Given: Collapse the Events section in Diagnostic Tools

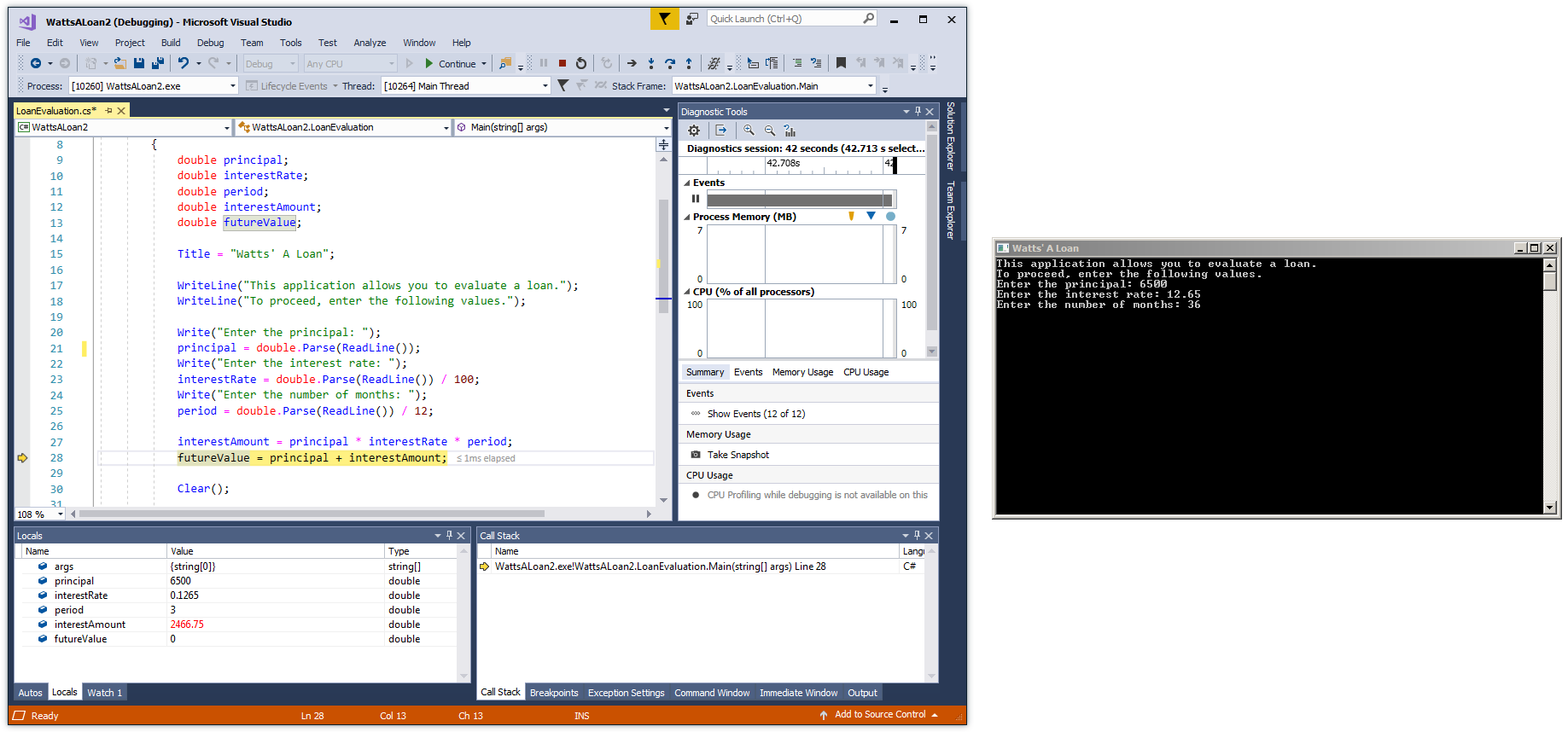Looking at the screenshot, I should [687, 183].
